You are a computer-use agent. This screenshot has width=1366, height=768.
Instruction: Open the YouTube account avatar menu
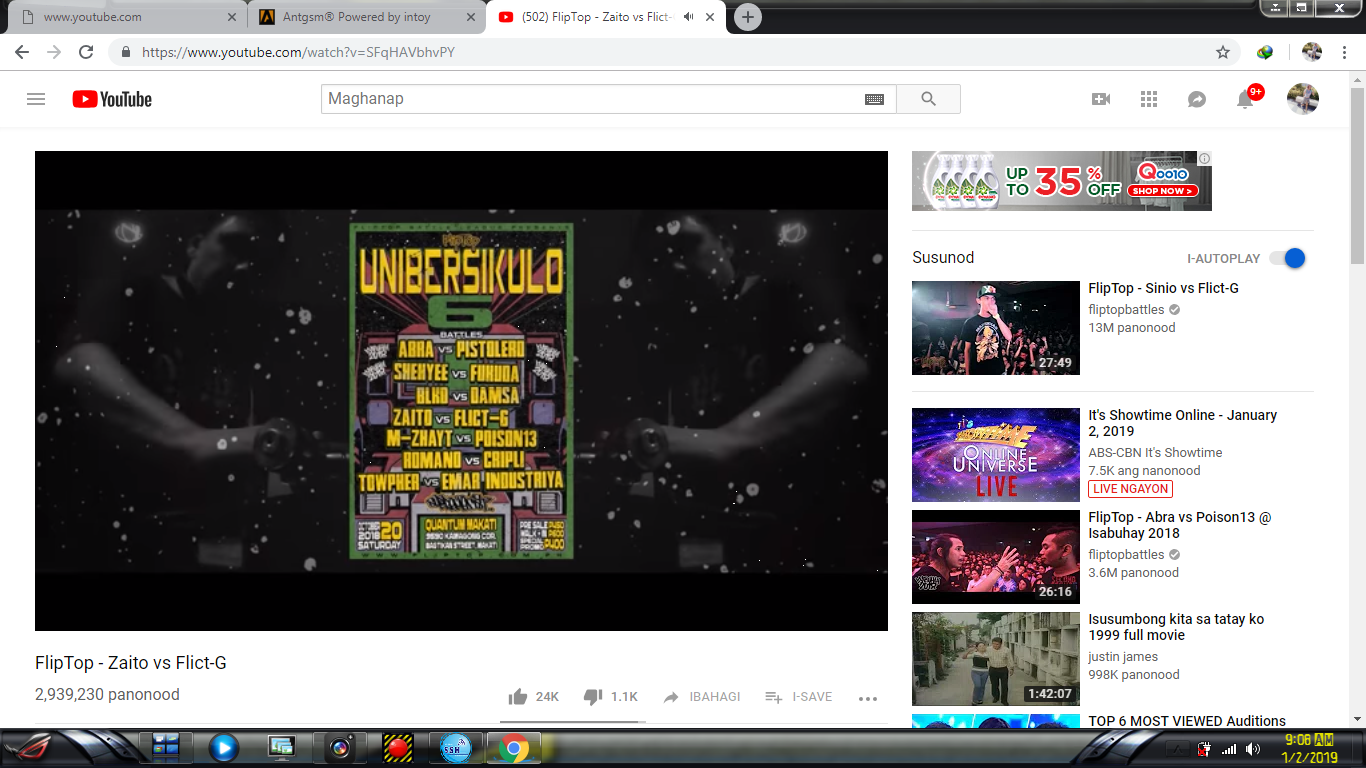point(1302,99)
